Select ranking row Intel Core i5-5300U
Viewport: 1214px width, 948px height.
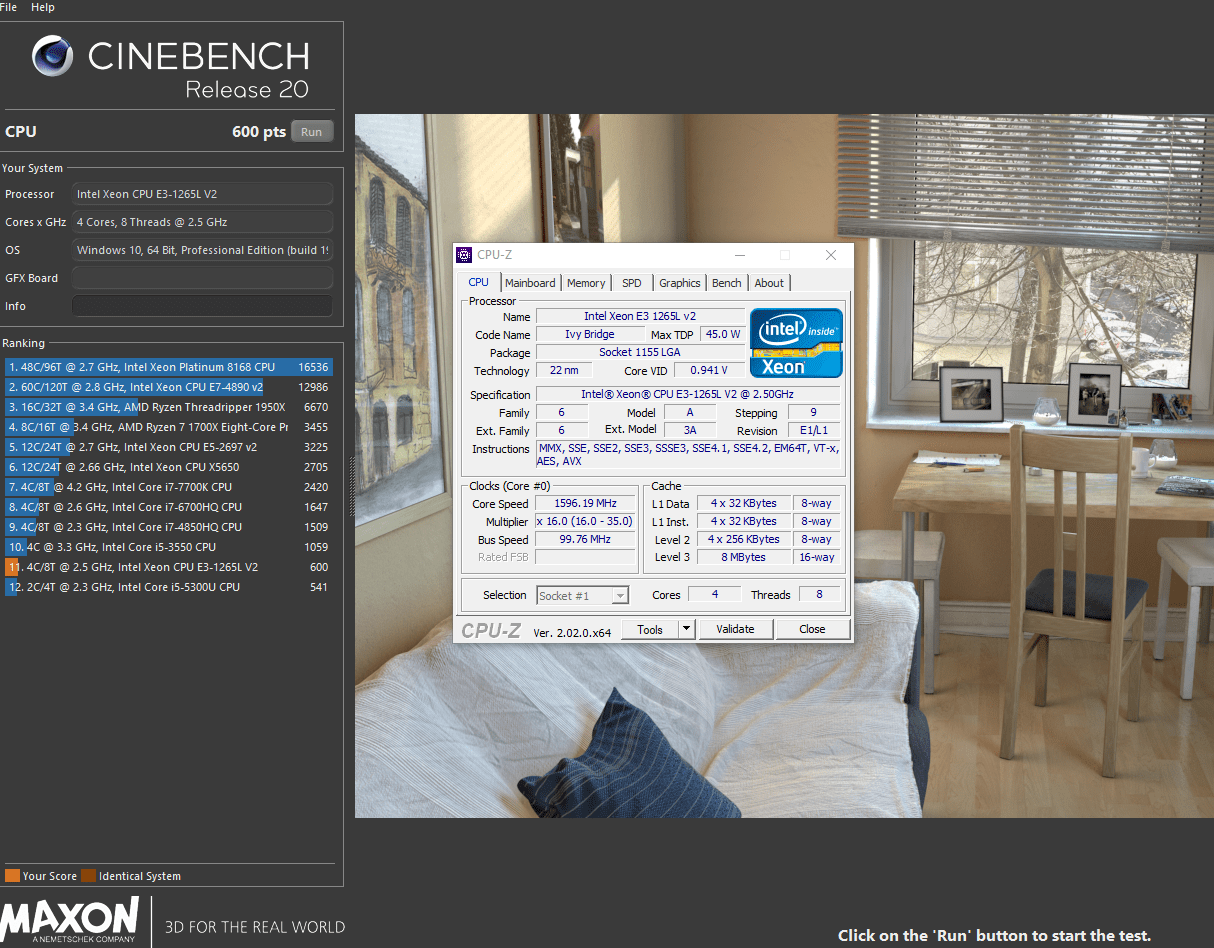(x=168, y=587)
